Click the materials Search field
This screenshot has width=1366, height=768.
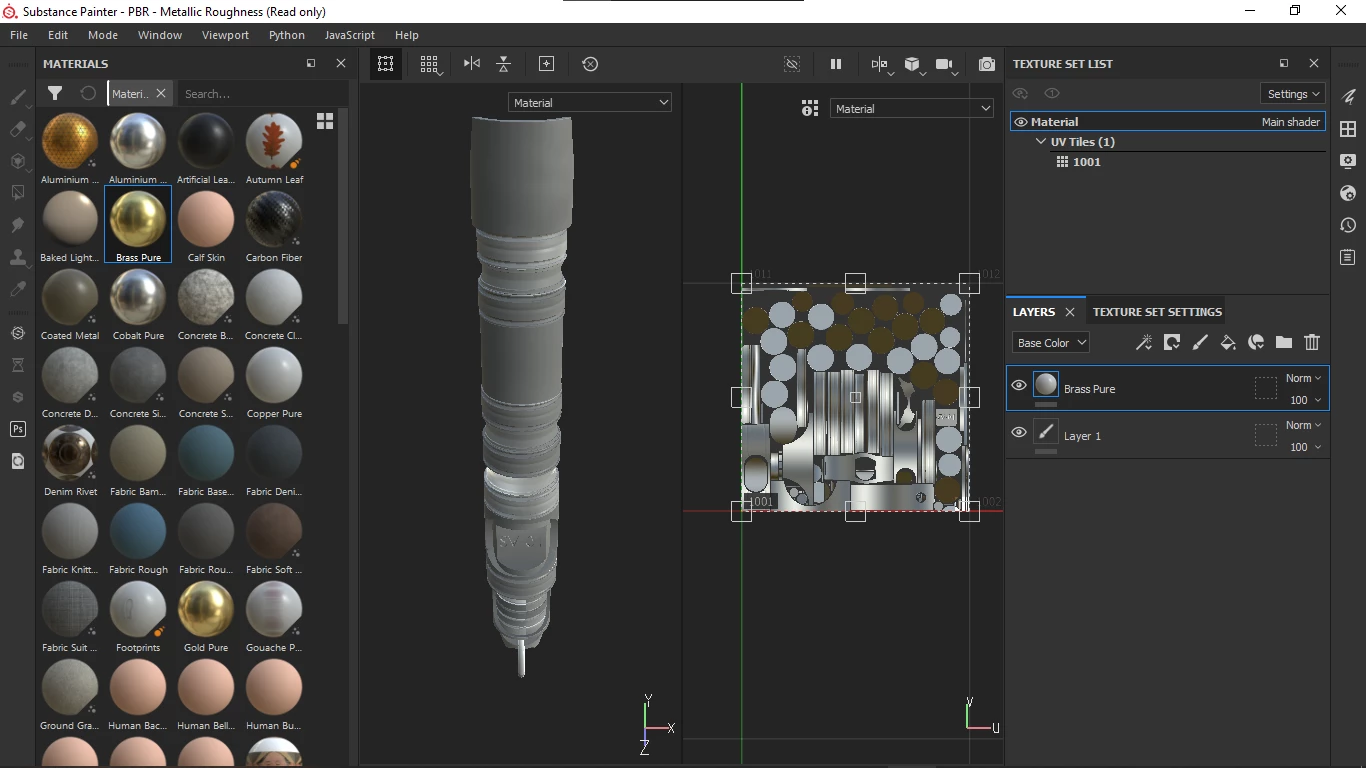(x=262, y=94)
